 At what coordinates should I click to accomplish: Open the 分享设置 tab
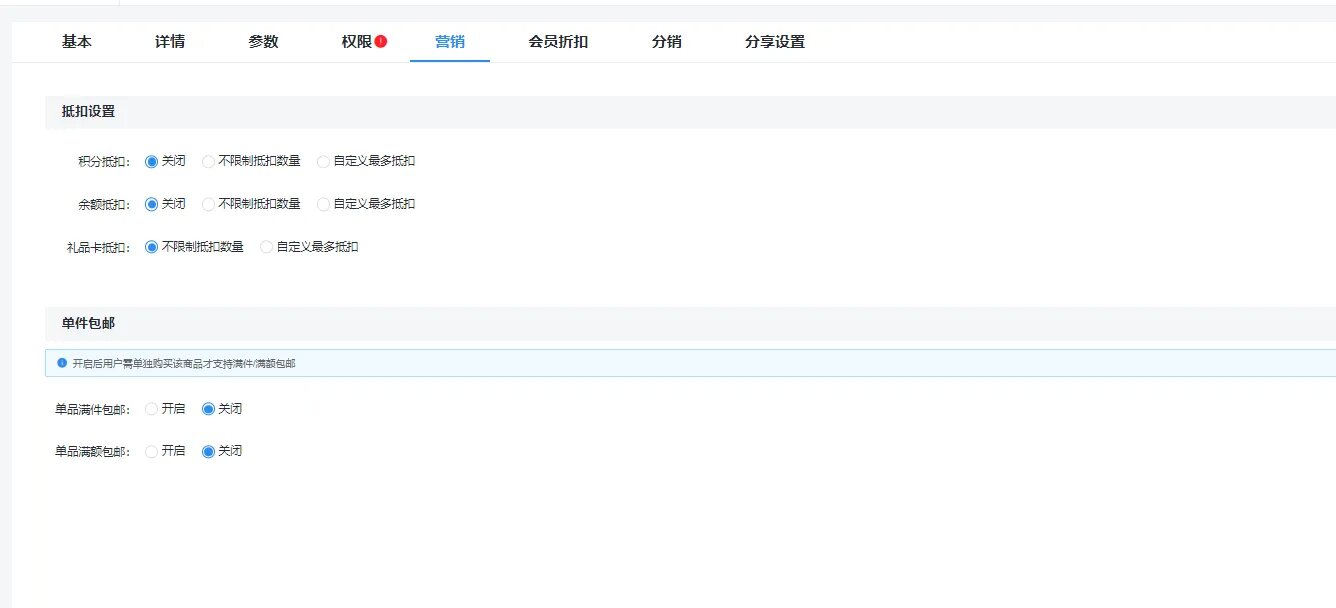[x=774, y=42]
